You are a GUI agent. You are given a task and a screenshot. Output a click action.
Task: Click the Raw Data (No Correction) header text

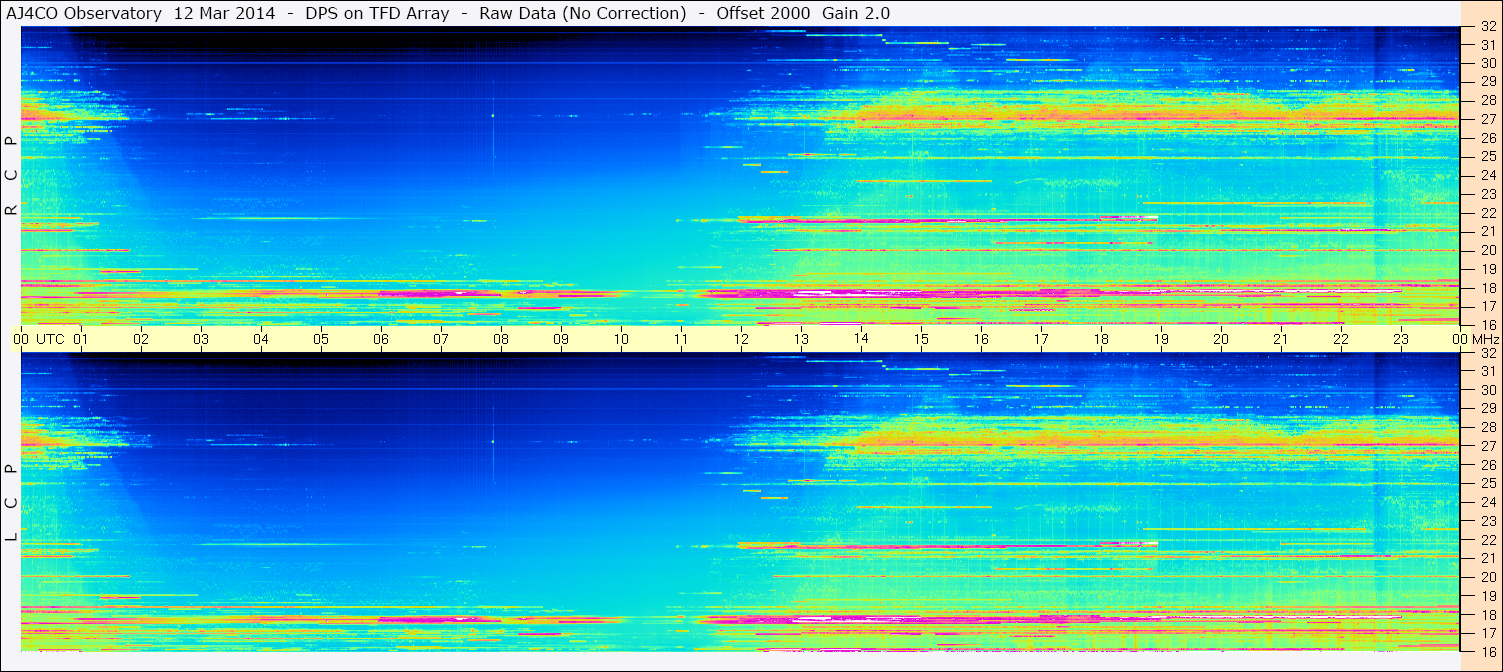(583, 13)
